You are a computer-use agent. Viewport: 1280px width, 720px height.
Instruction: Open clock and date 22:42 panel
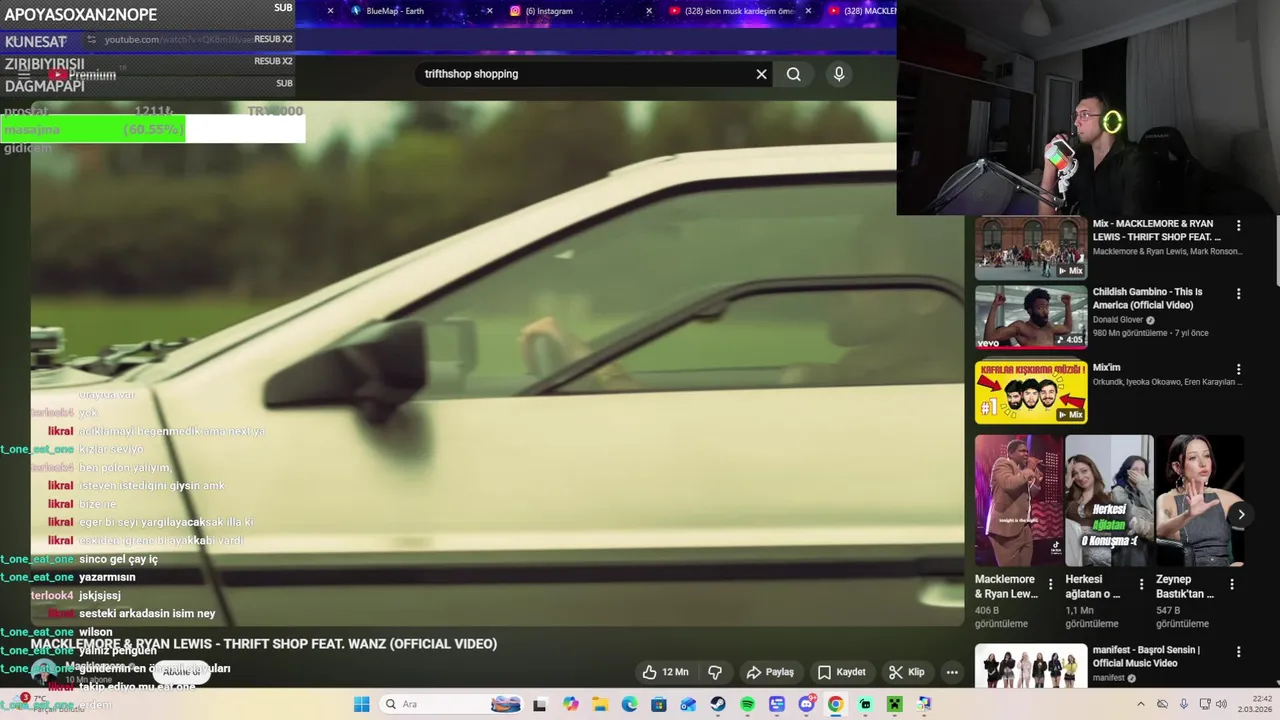pyautogui.click(x=1254, y=704)
